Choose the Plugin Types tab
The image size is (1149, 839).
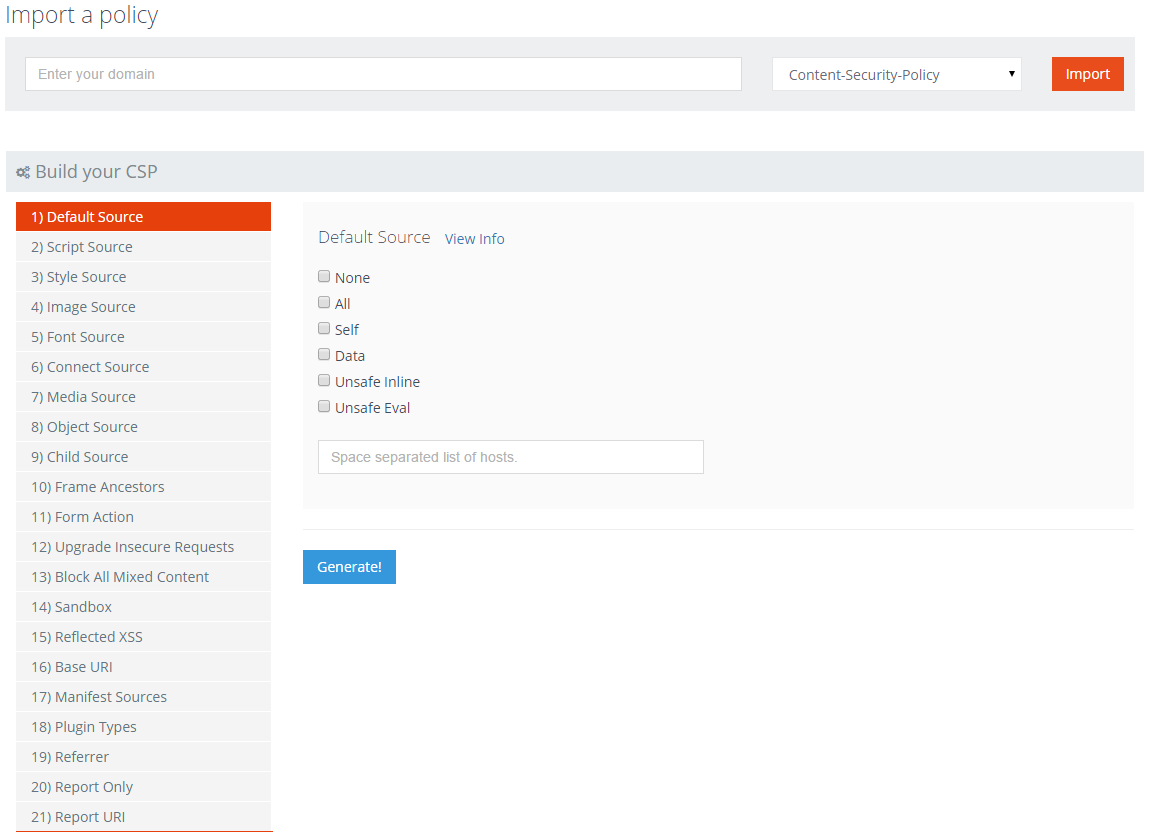[143, 727]
